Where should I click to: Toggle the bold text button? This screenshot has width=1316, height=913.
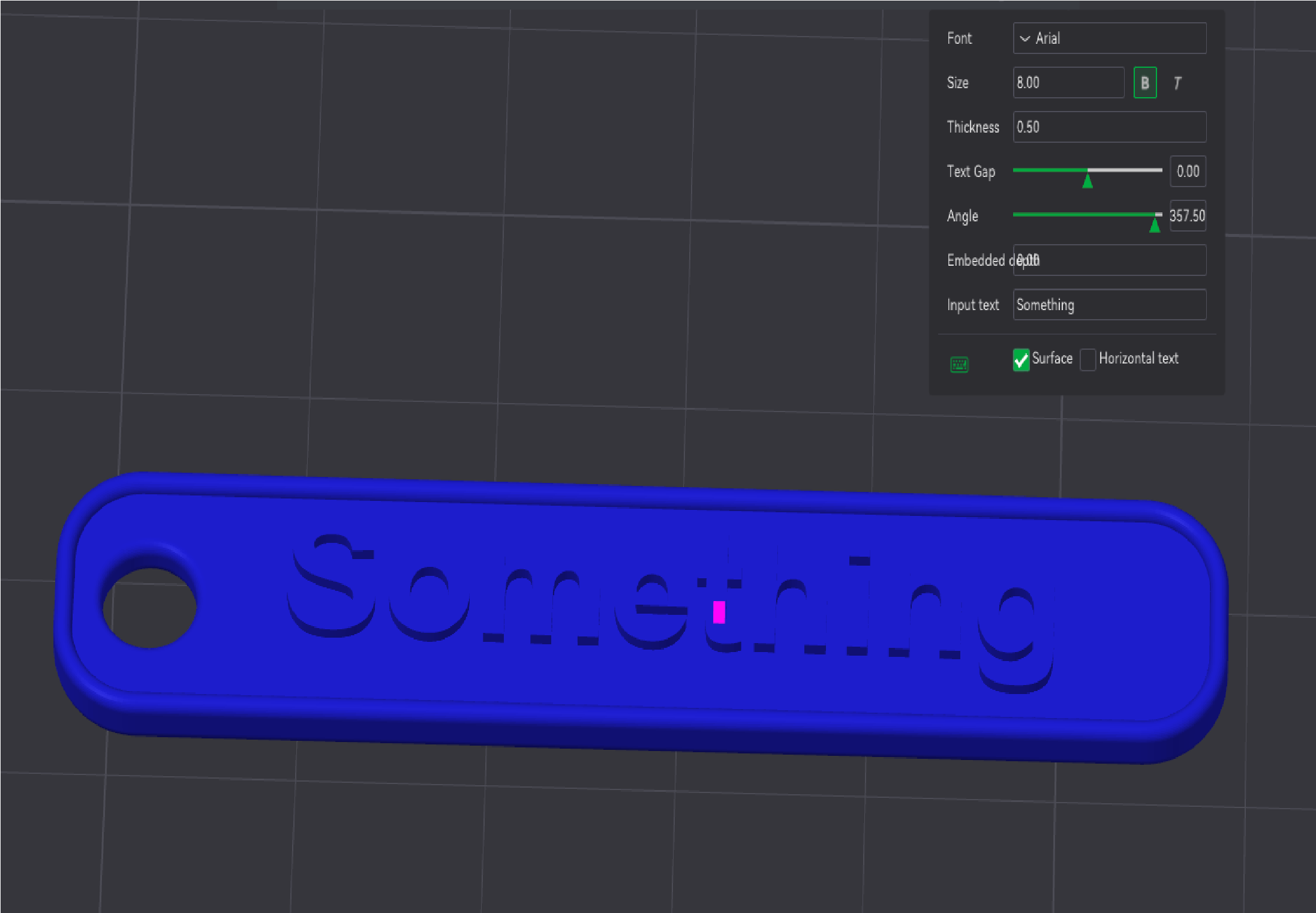tap(1144, 83)
